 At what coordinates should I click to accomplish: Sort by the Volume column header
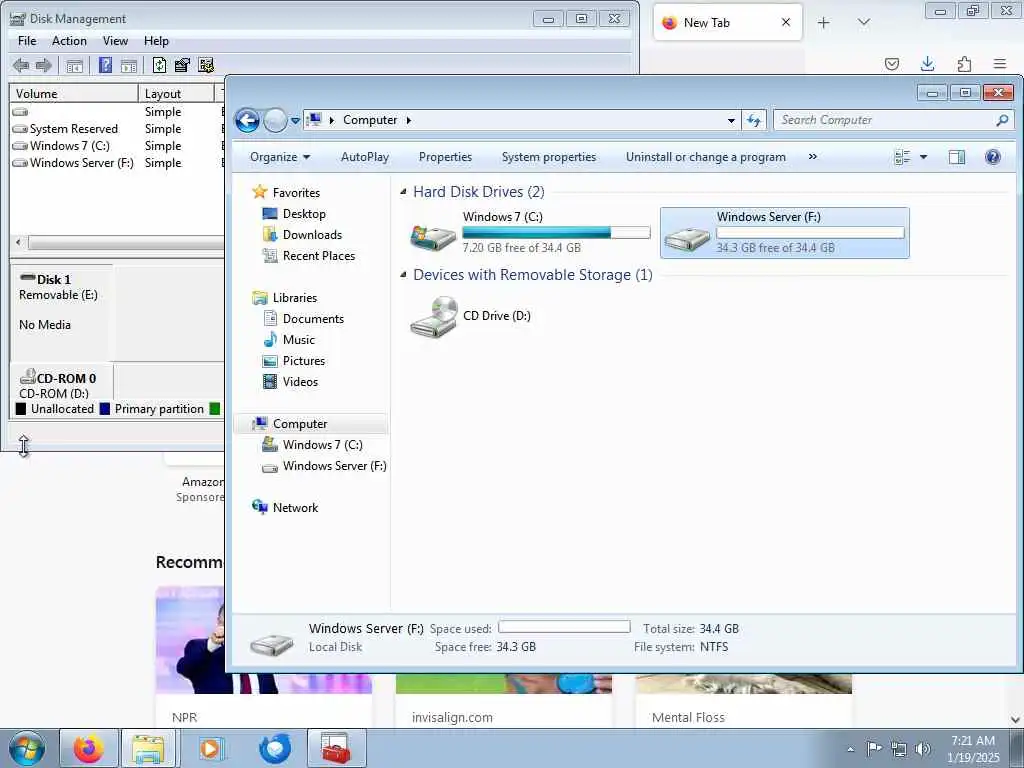(x=73, y=93)
